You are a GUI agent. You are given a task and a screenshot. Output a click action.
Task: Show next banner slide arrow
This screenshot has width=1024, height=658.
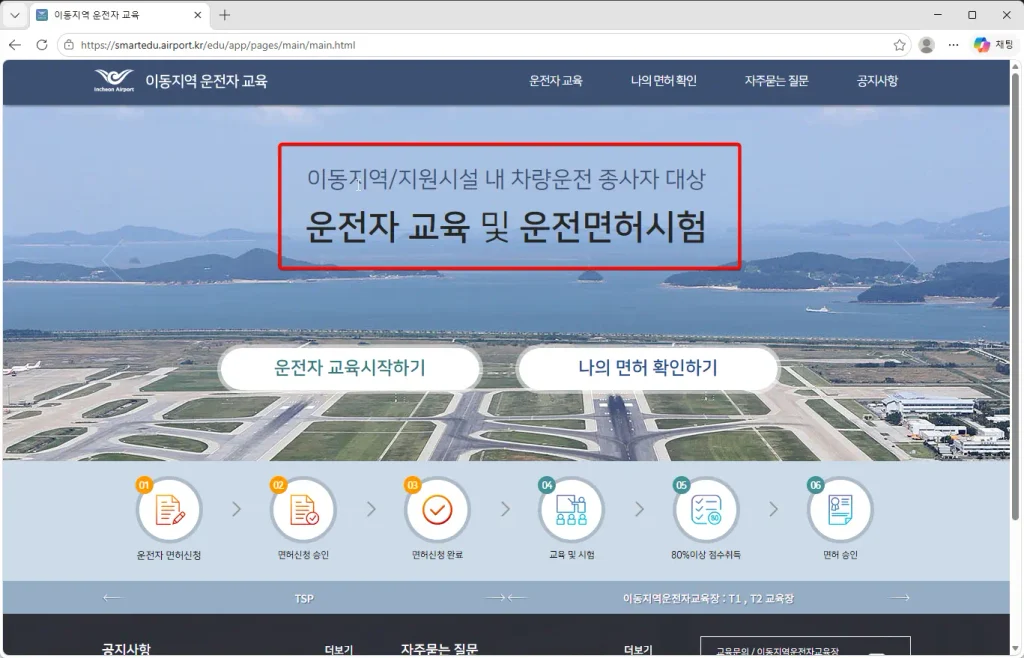point(904,259)
